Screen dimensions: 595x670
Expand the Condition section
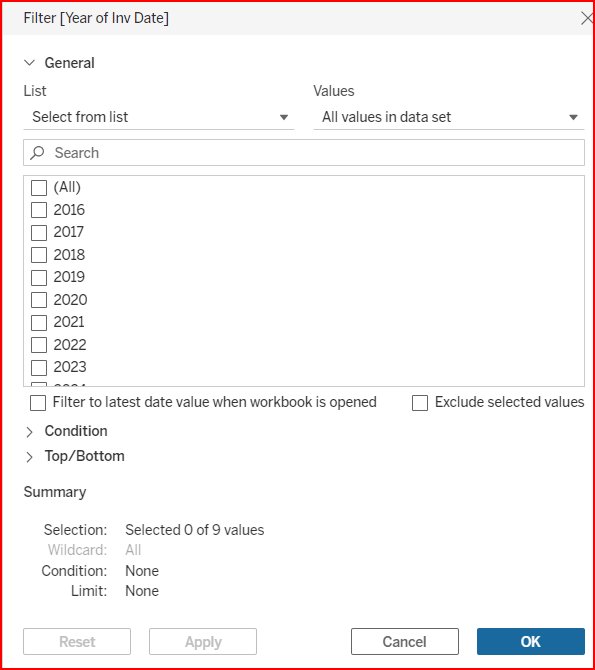(x=29, y=432)
